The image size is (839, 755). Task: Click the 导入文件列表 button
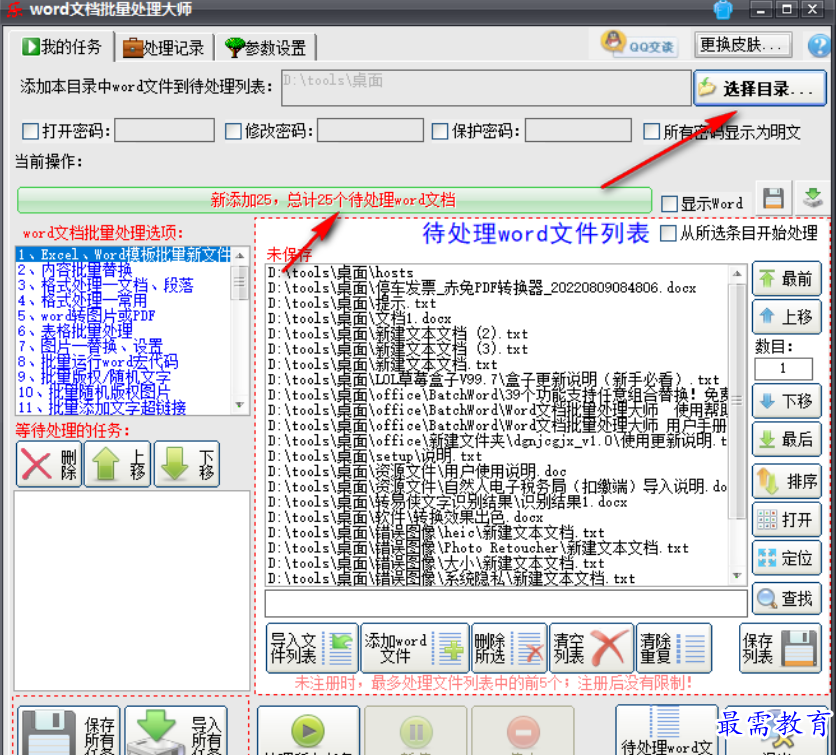point(312,648)
